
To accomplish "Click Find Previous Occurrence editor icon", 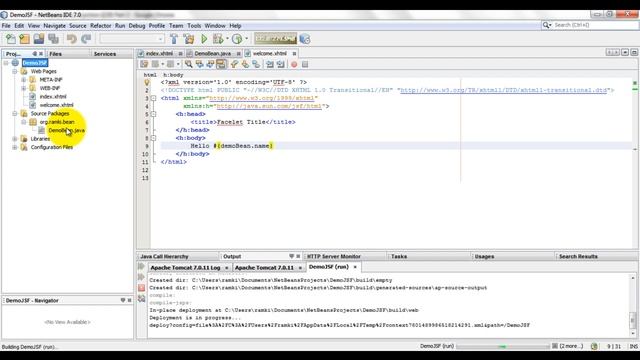I will pyautogui.click(x=199, y=64).
